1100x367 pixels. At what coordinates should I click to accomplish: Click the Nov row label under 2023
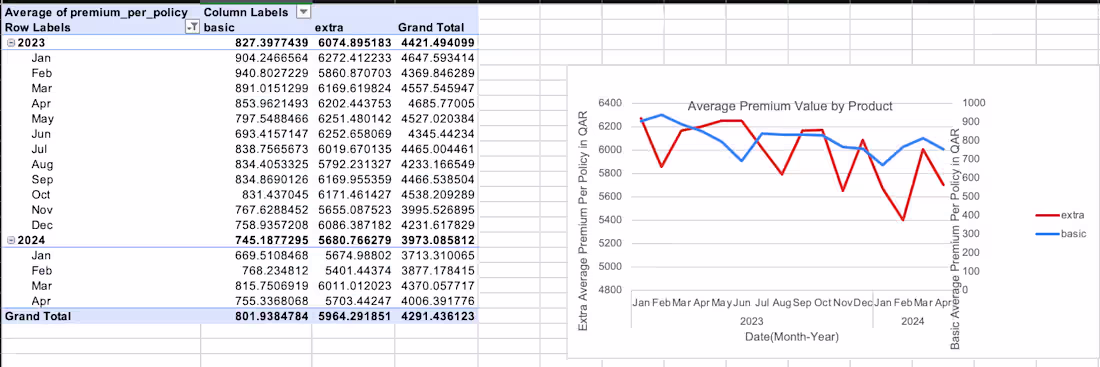click(41, 210)
